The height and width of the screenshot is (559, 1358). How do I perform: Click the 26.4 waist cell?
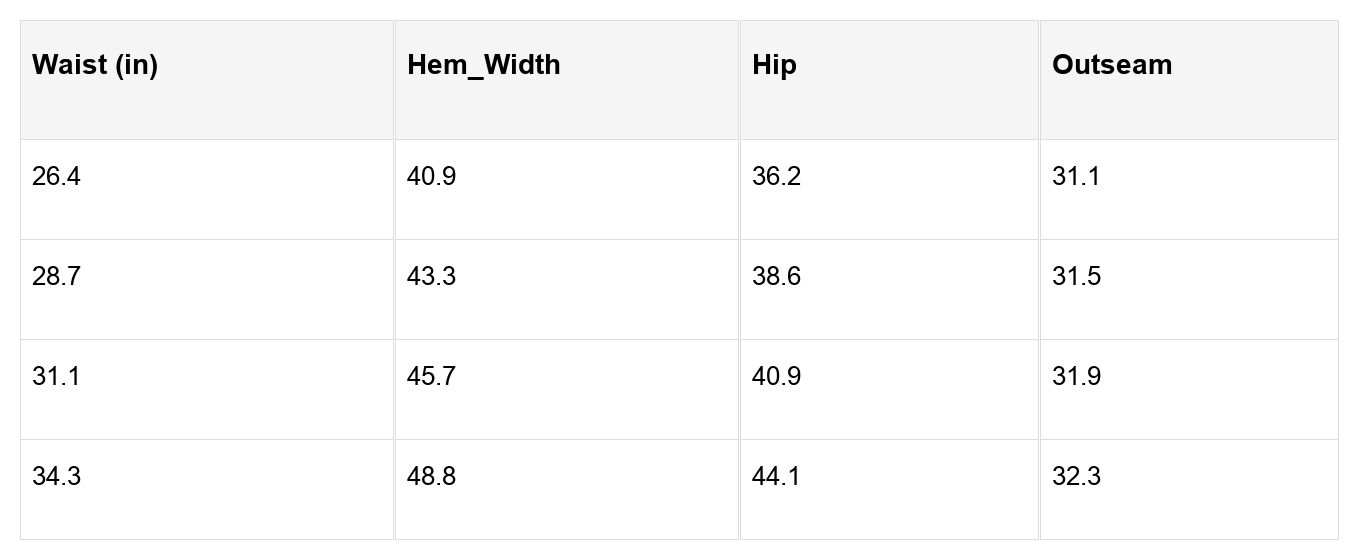click(56, 177)
